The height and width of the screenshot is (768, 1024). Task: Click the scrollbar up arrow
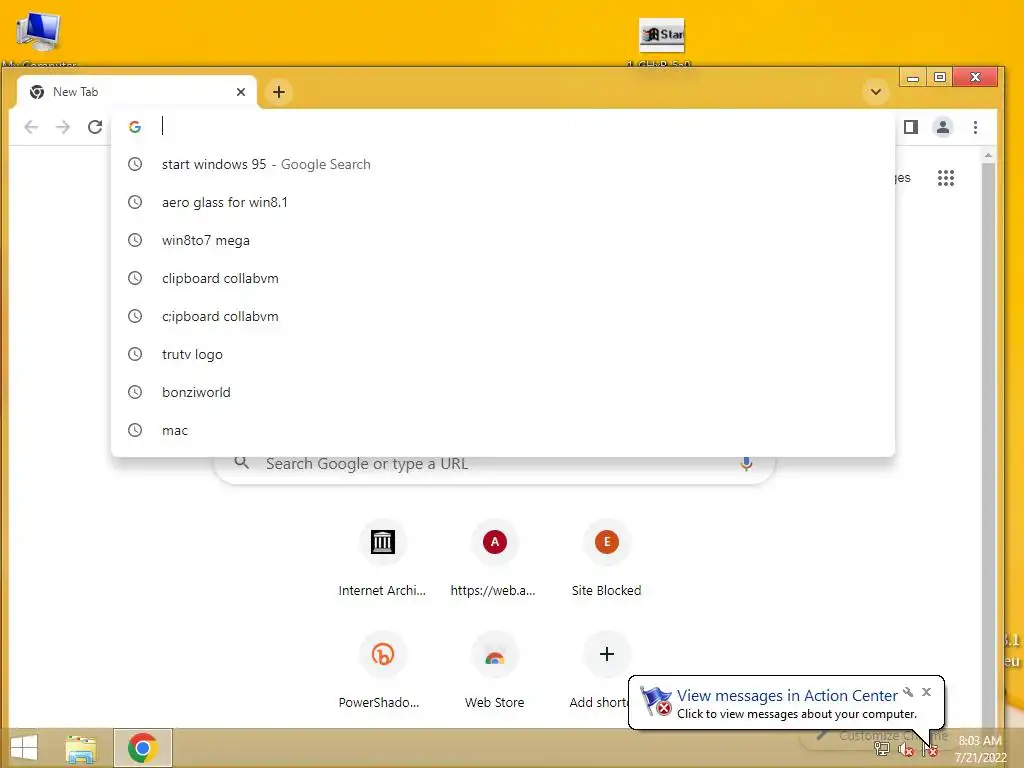(988, 155)
